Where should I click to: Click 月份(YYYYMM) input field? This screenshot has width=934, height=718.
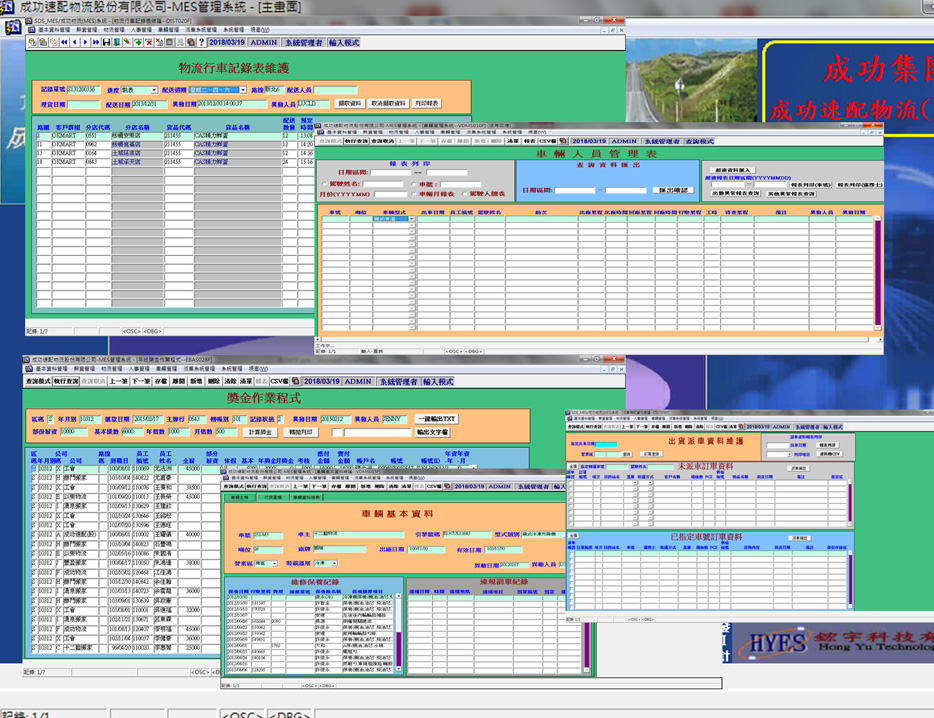[390, 194]
